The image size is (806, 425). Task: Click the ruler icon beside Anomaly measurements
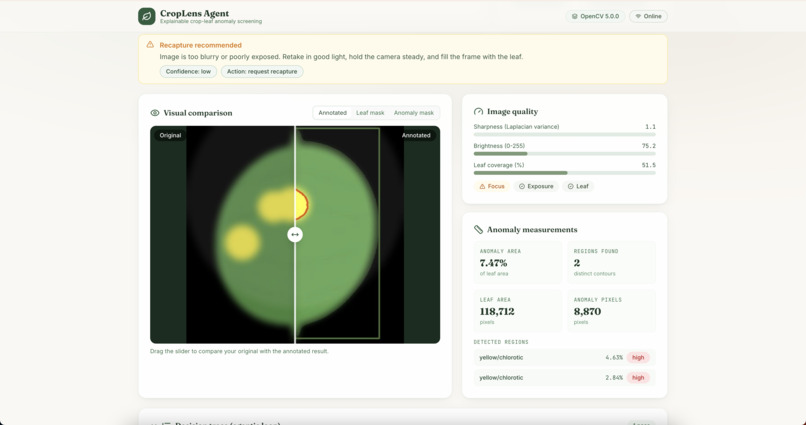click(479, 230)
